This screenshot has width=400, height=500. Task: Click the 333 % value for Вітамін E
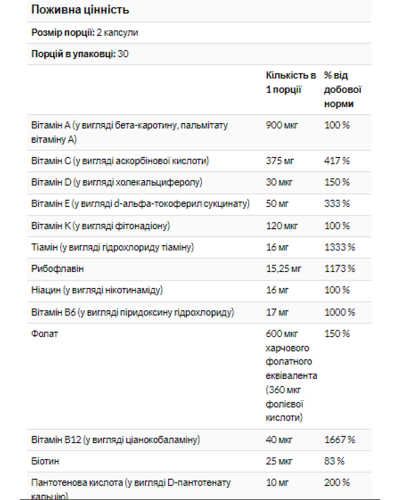[337, 204]
